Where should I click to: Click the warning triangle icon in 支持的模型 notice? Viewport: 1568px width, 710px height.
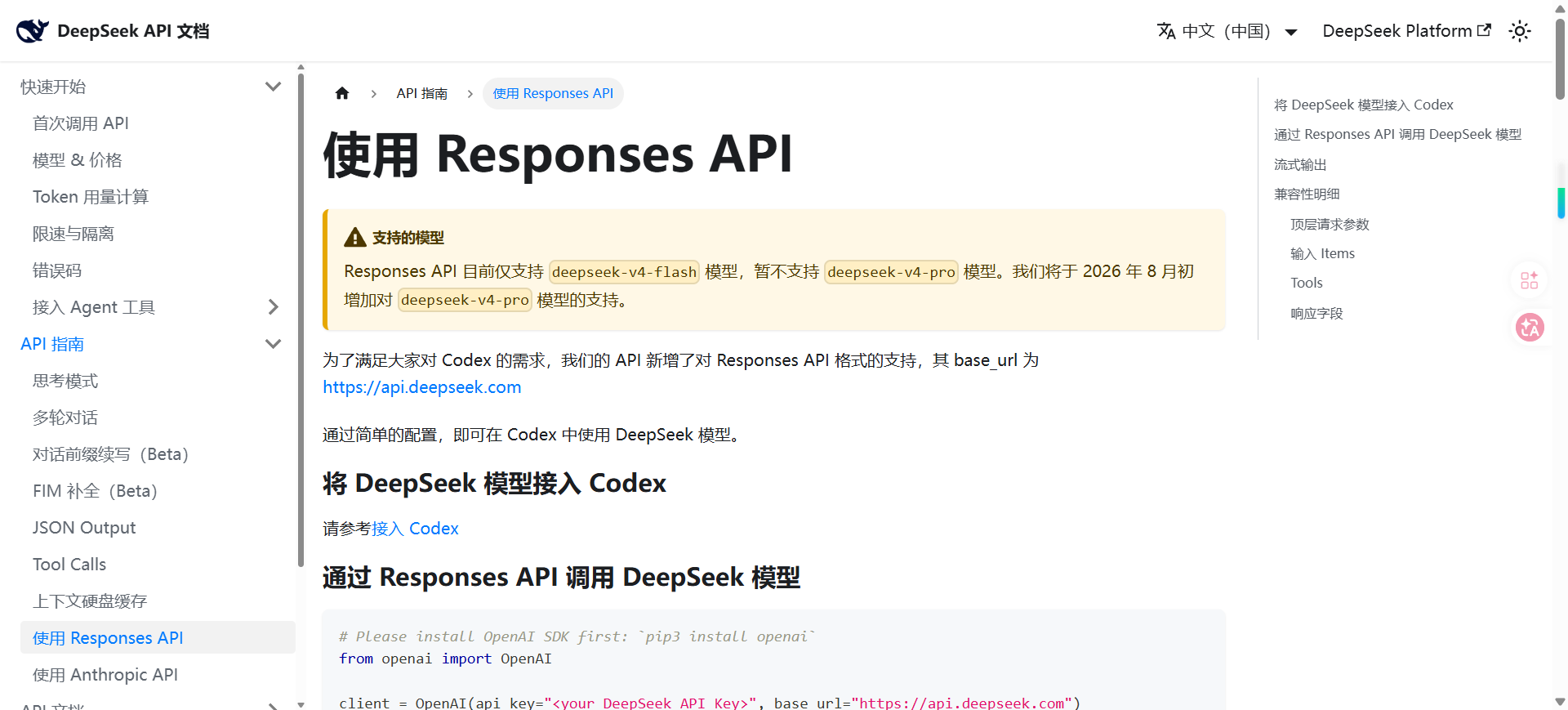coord(355,237)
